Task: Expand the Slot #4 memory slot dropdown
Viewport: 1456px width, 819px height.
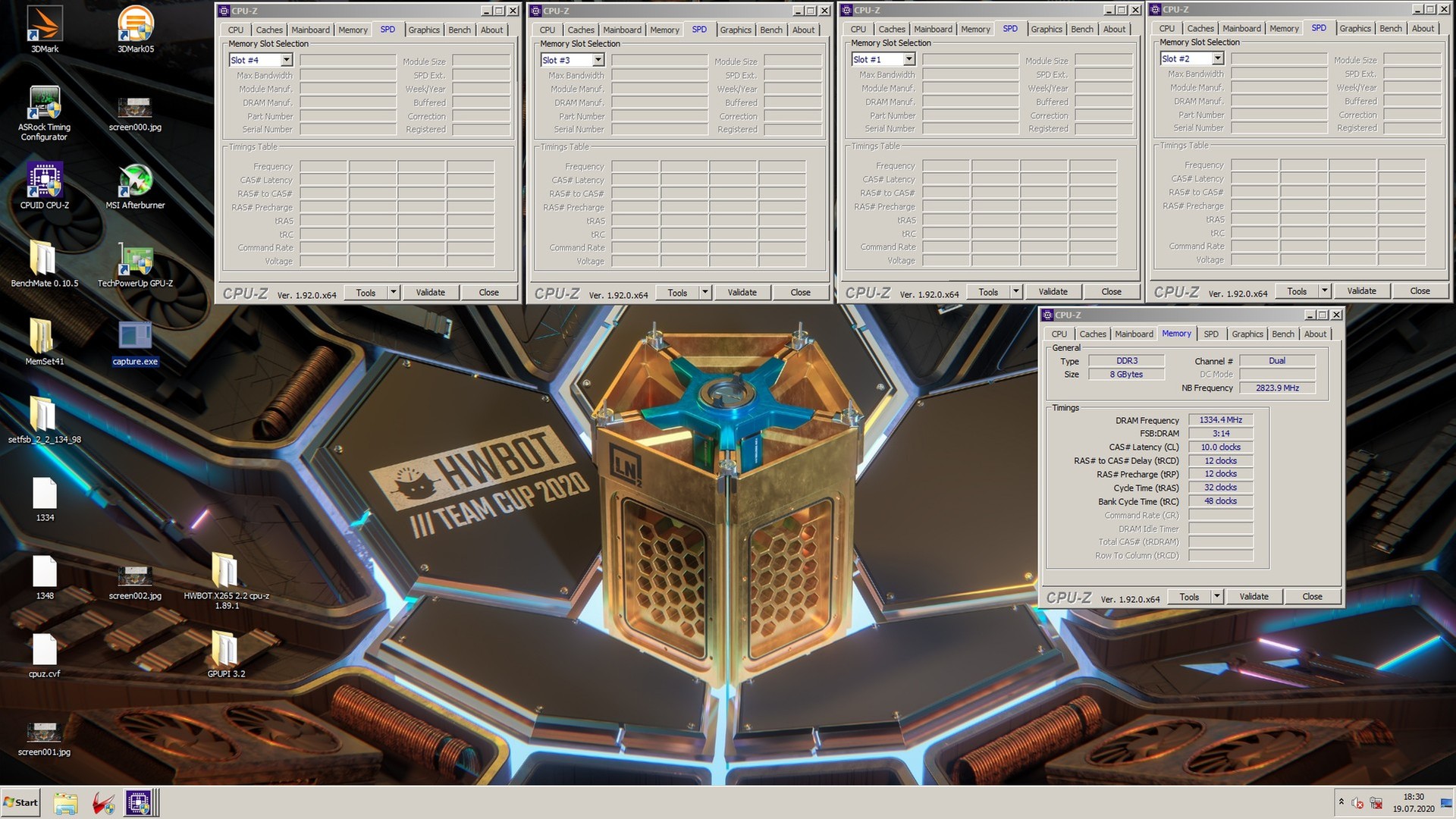Action: [287, 60]
